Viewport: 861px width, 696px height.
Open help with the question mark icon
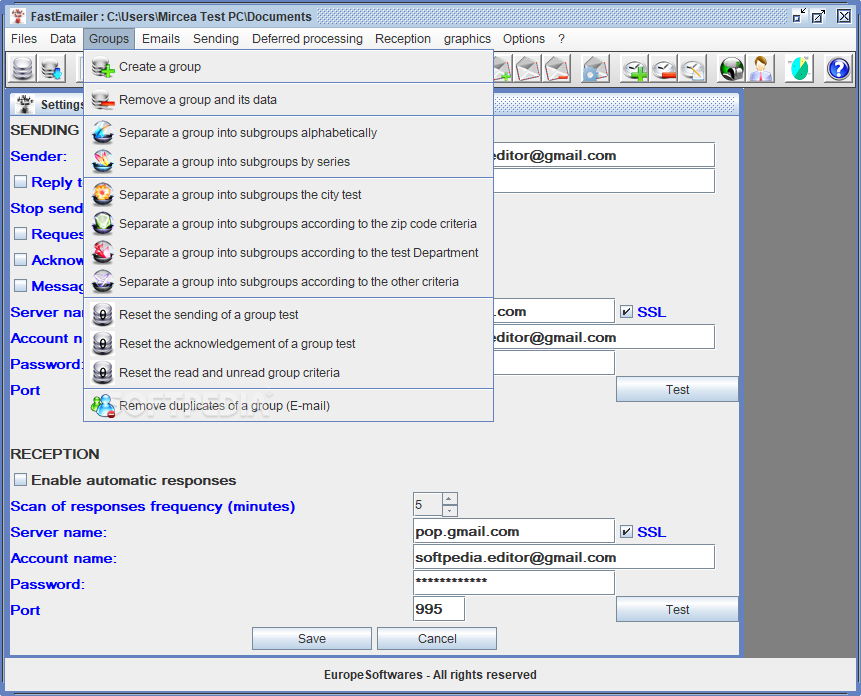click(x=838, y=69)
